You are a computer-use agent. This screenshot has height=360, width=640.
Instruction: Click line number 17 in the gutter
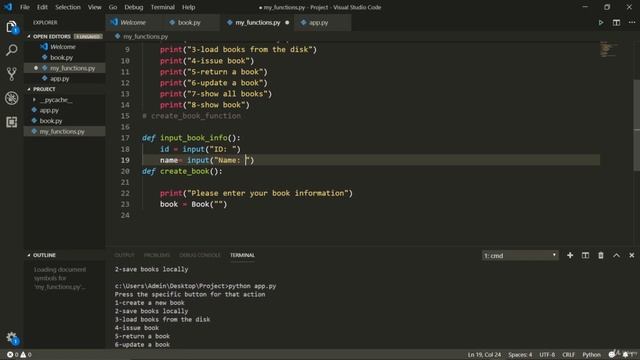tap(125, 138)
